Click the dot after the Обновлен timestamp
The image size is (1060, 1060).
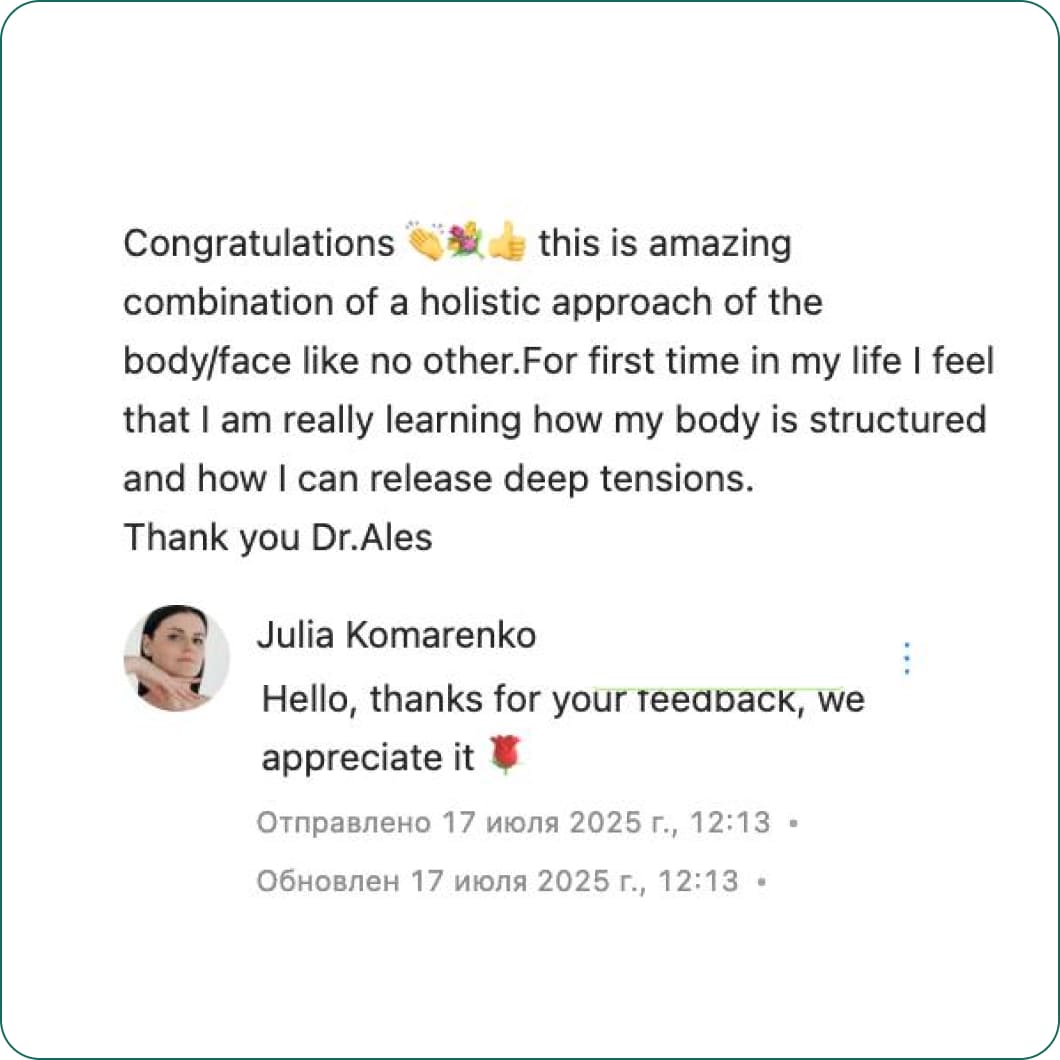click(x=761, y=882)
